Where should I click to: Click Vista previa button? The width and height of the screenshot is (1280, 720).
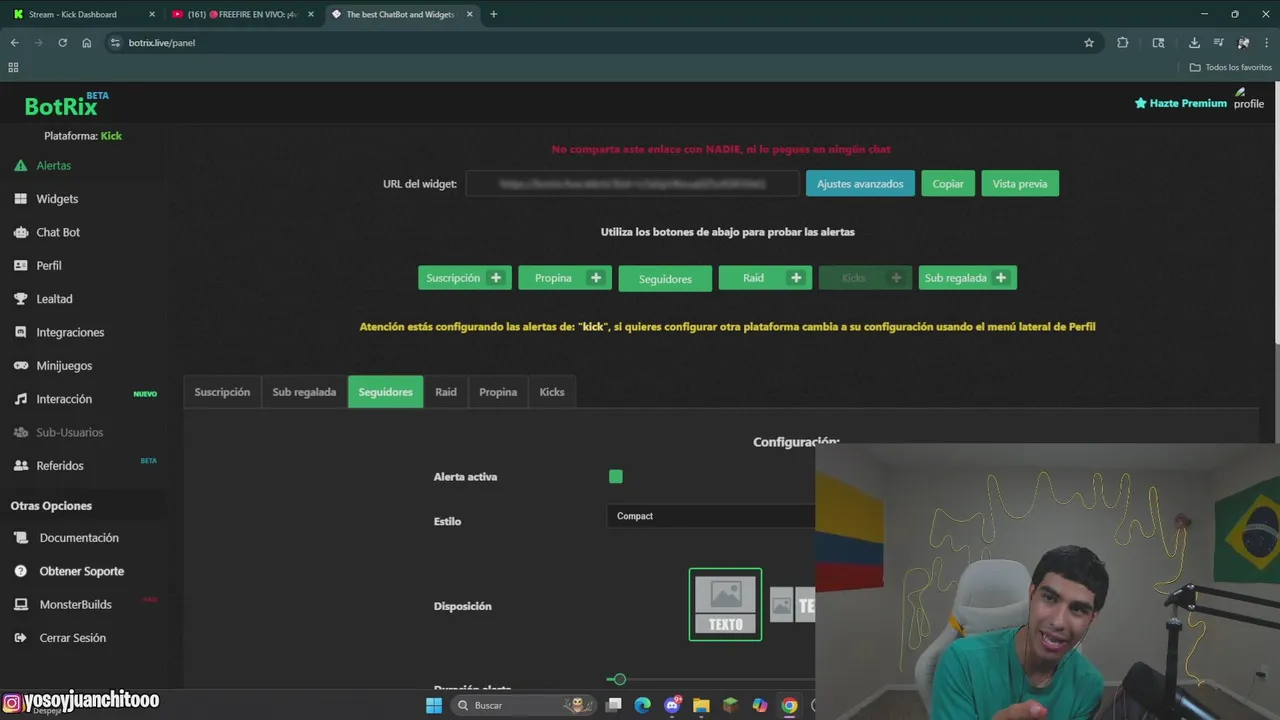(1020, 184)
